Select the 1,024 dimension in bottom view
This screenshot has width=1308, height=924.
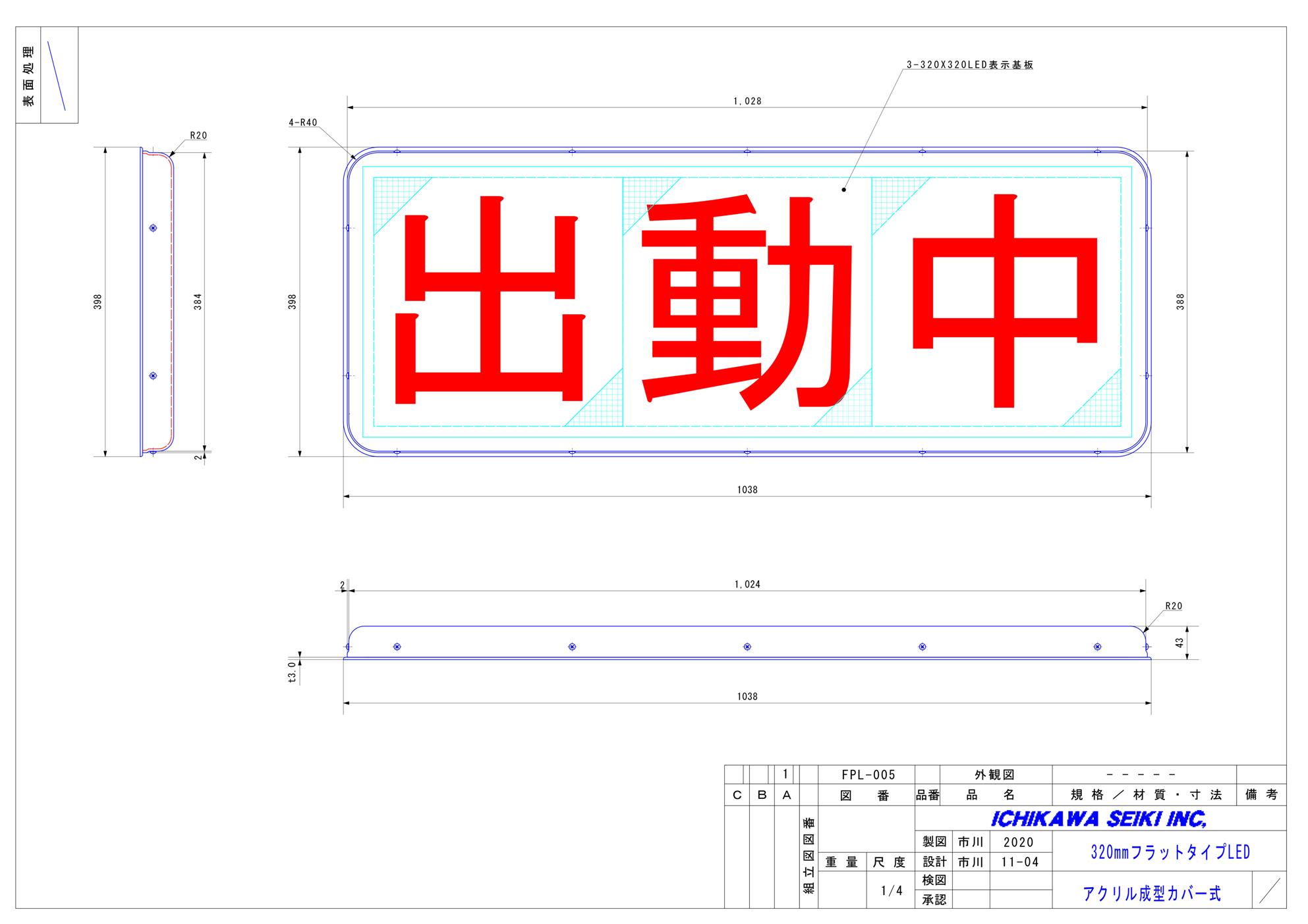point(747,585)
